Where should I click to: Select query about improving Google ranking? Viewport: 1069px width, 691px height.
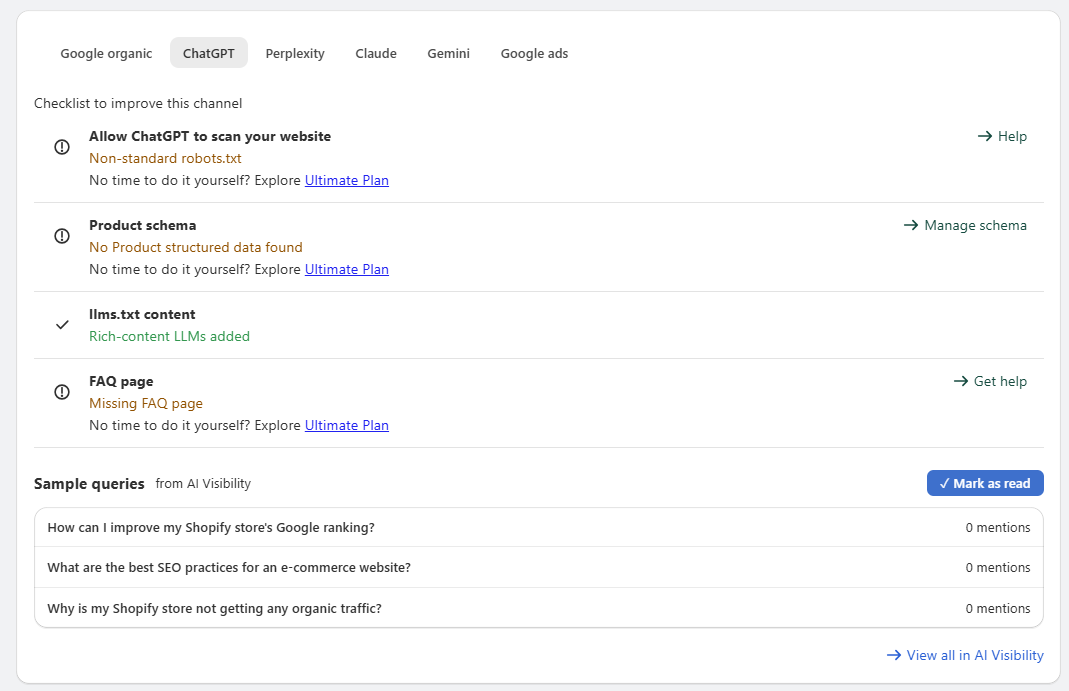click(539, 527)
